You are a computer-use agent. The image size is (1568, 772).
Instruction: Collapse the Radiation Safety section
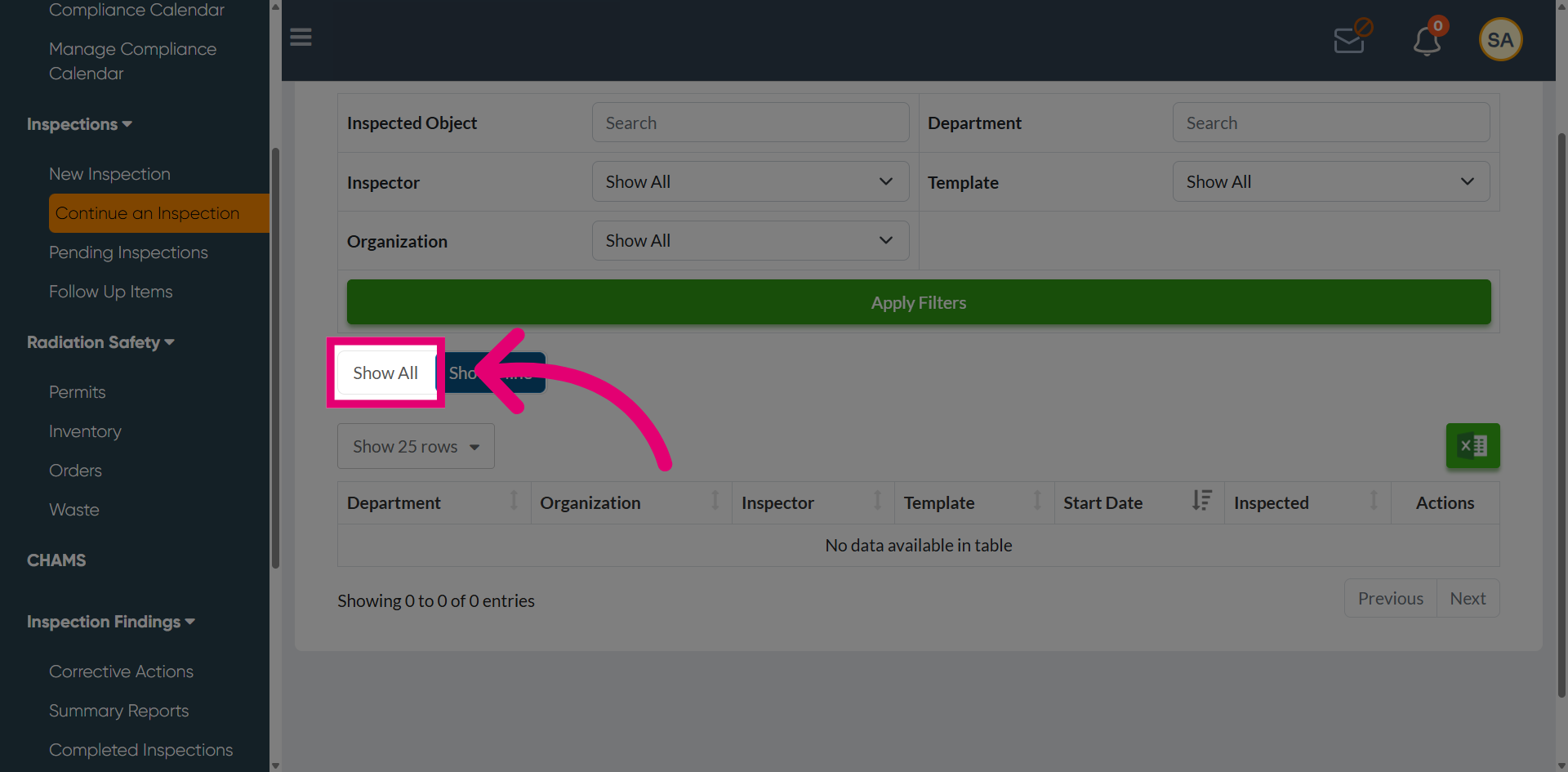pos(100,342)
